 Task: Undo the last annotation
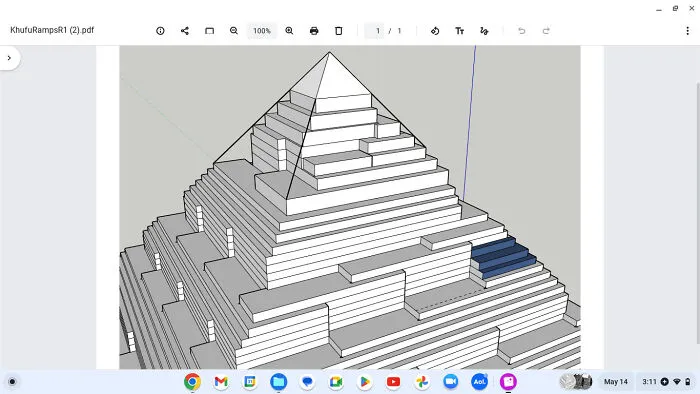[521, 31]
